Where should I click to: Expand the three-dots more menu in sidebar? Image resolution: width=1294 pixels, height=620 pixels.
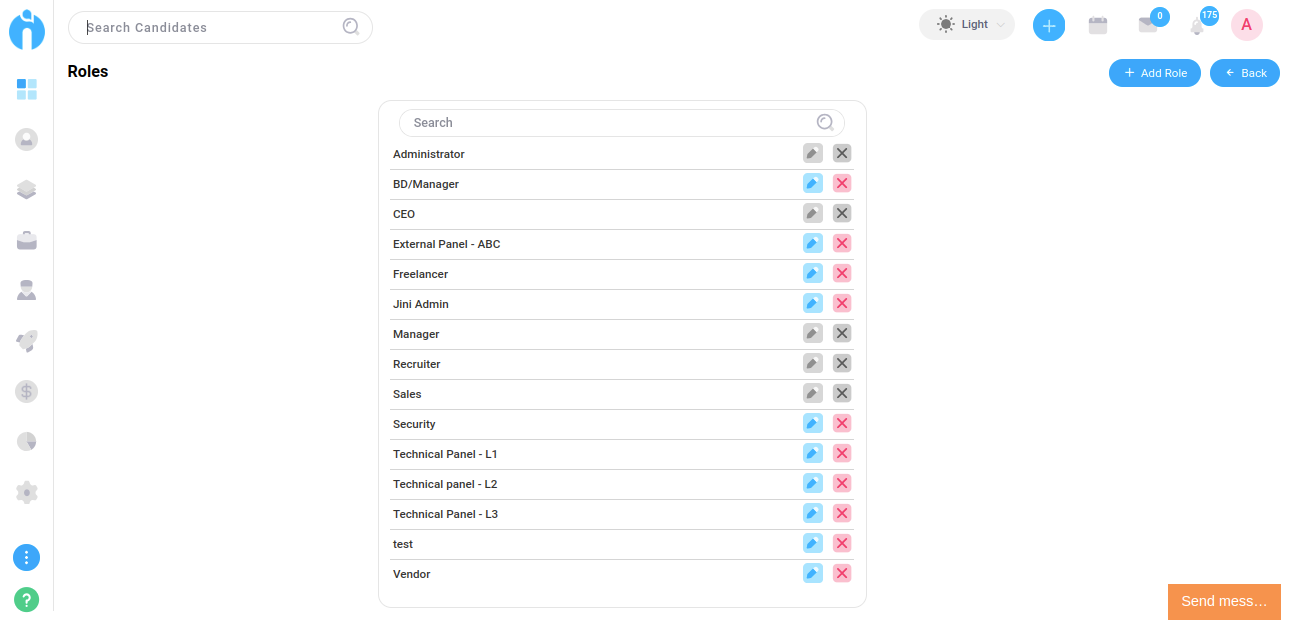click(x=27, y=558)
